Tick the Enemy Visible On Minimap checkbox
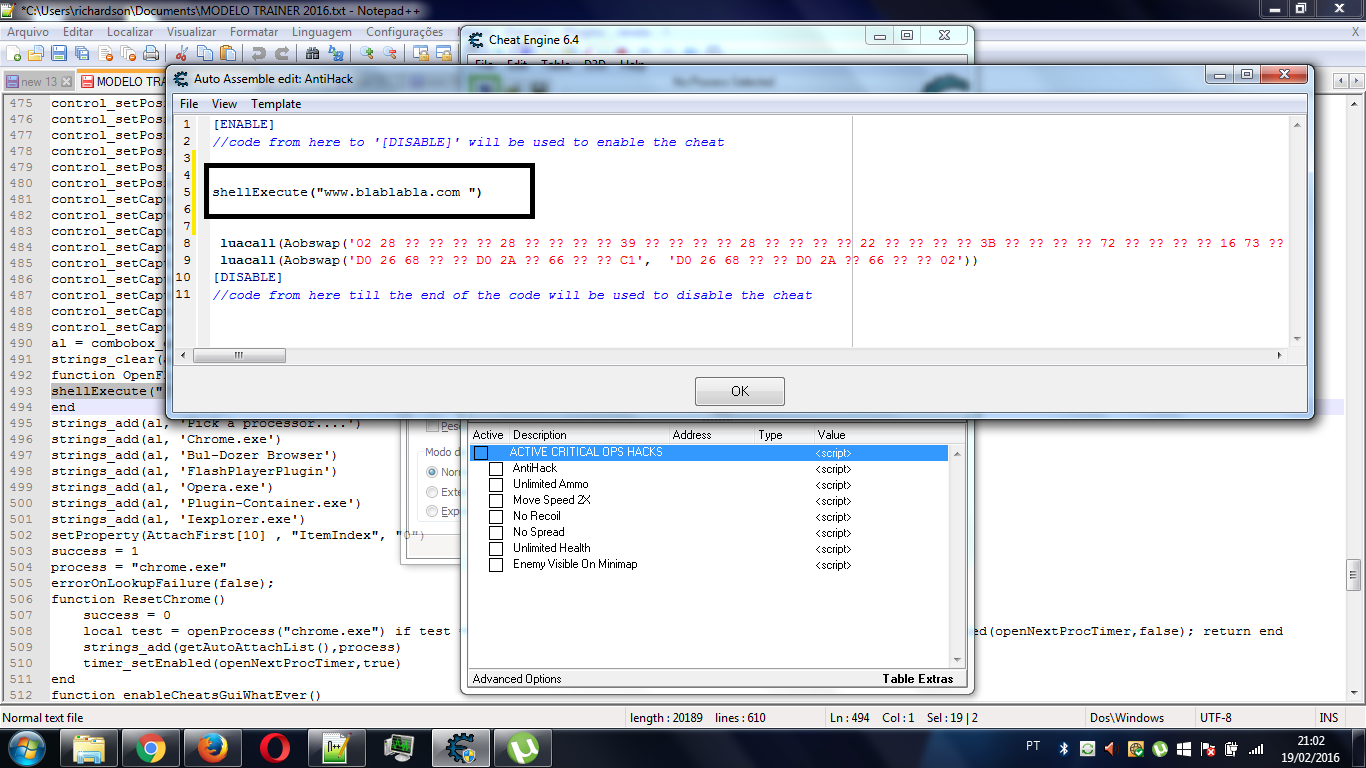This screenshot has width=1366, height=768. [x=496, y=565]
